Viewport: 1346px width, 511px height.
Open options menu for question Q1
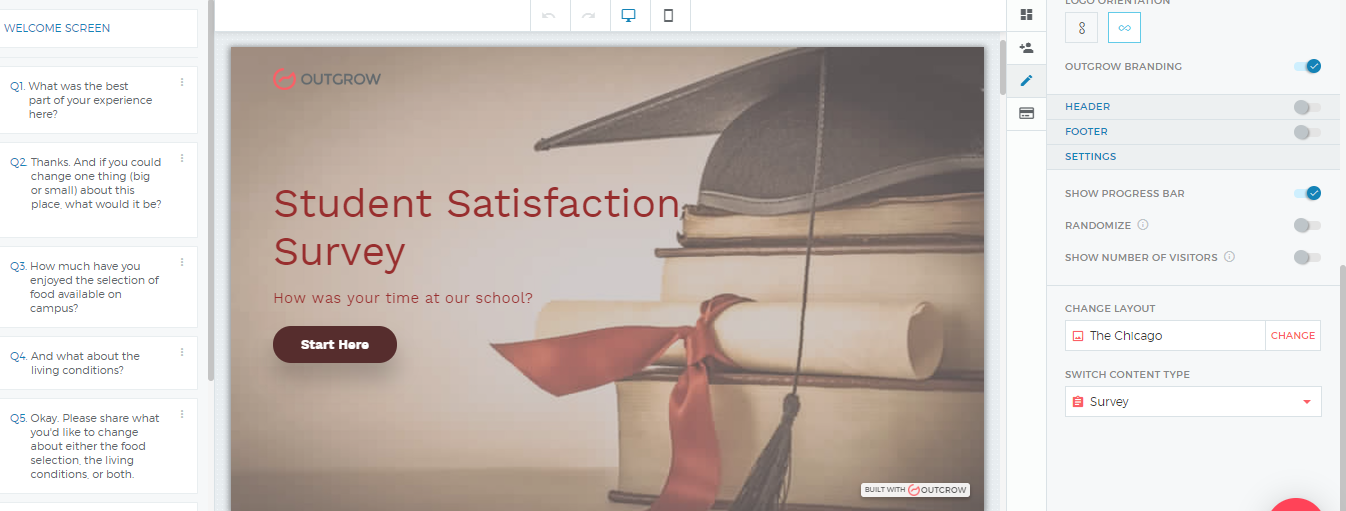(182, 83)
